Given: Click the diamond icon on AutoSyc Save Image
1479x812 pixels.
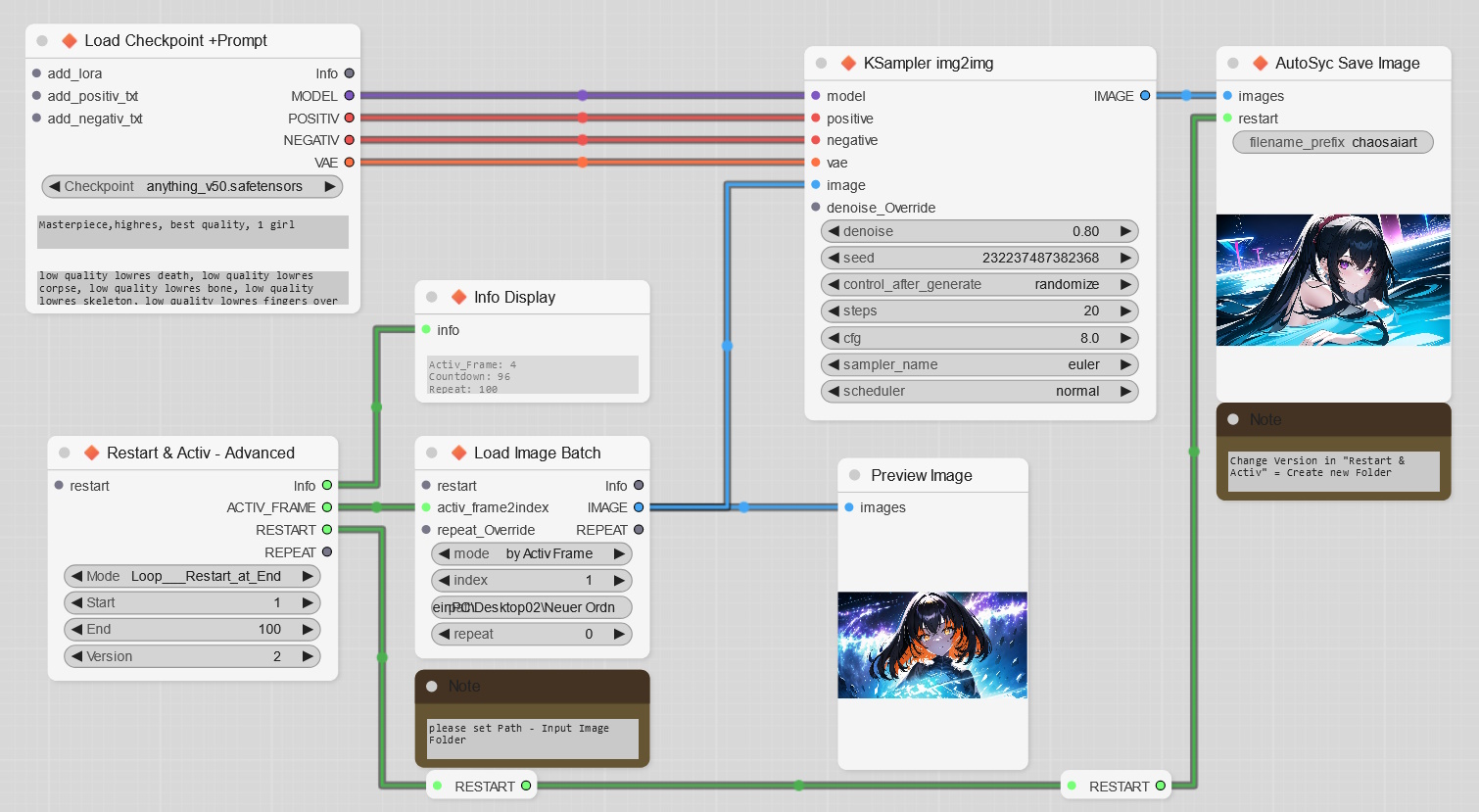Looking at the screenshot, I should point(1261,64).
